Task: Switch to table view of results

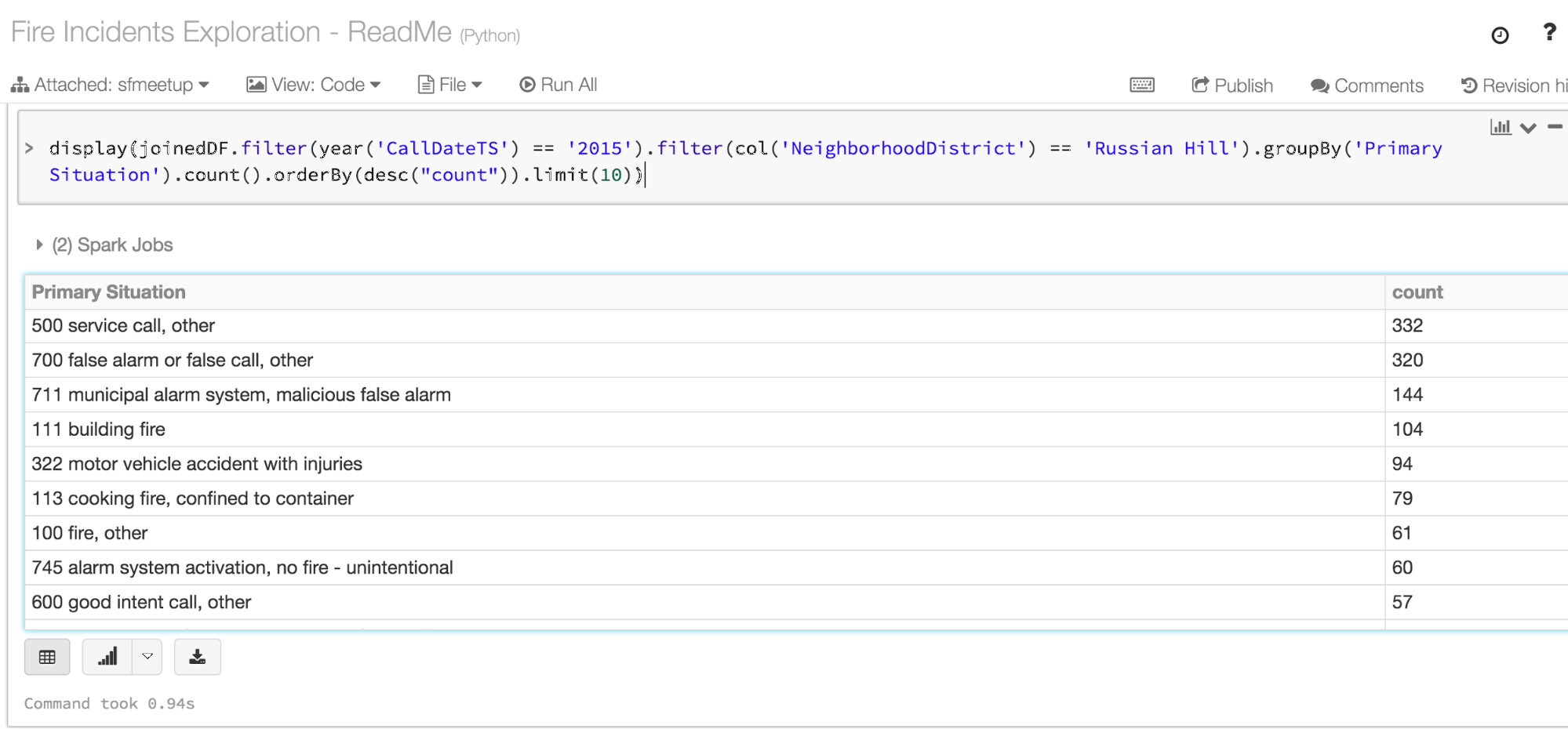Action: coord(47,657)
